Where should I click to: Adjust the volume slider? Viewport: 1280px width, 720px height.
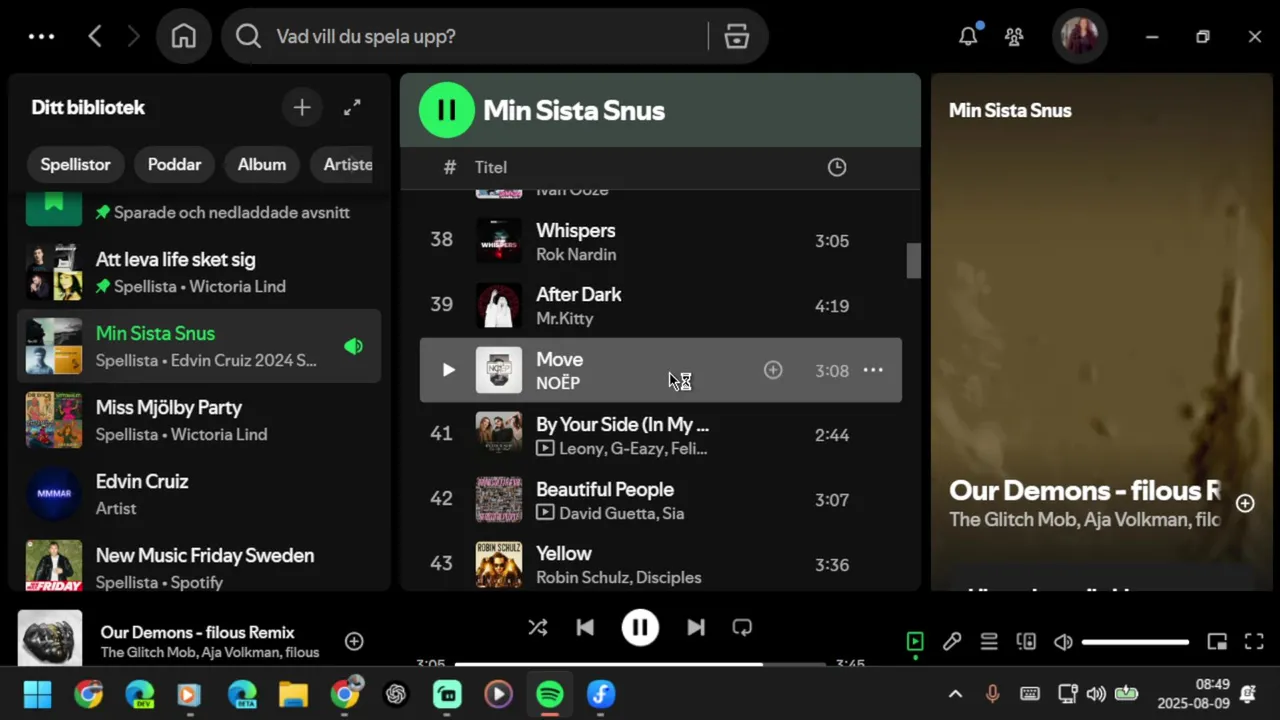pyautogui.click(x=1135, y=642)
